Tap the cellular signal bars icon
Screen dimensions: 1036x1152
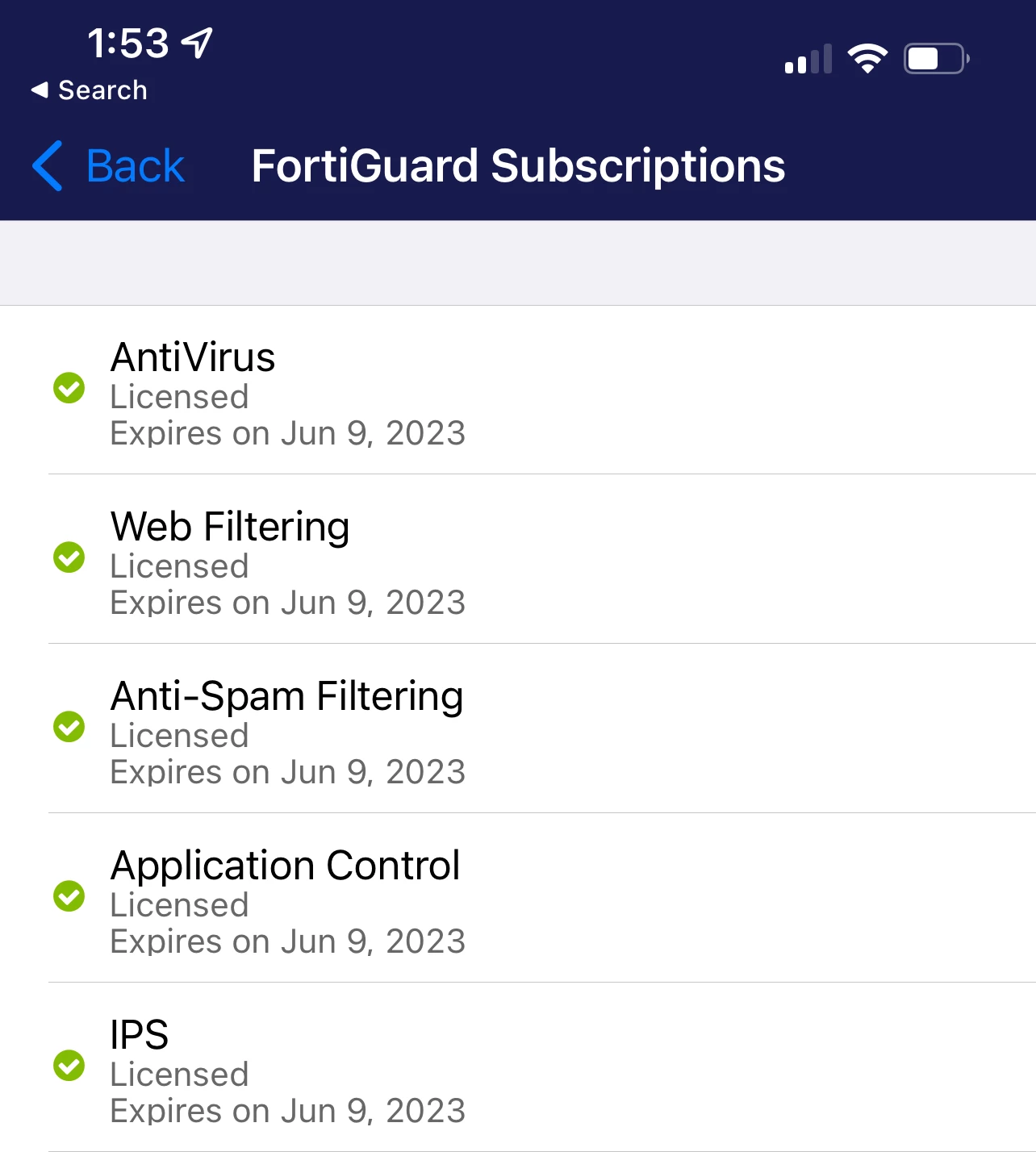tap(808, 60)
